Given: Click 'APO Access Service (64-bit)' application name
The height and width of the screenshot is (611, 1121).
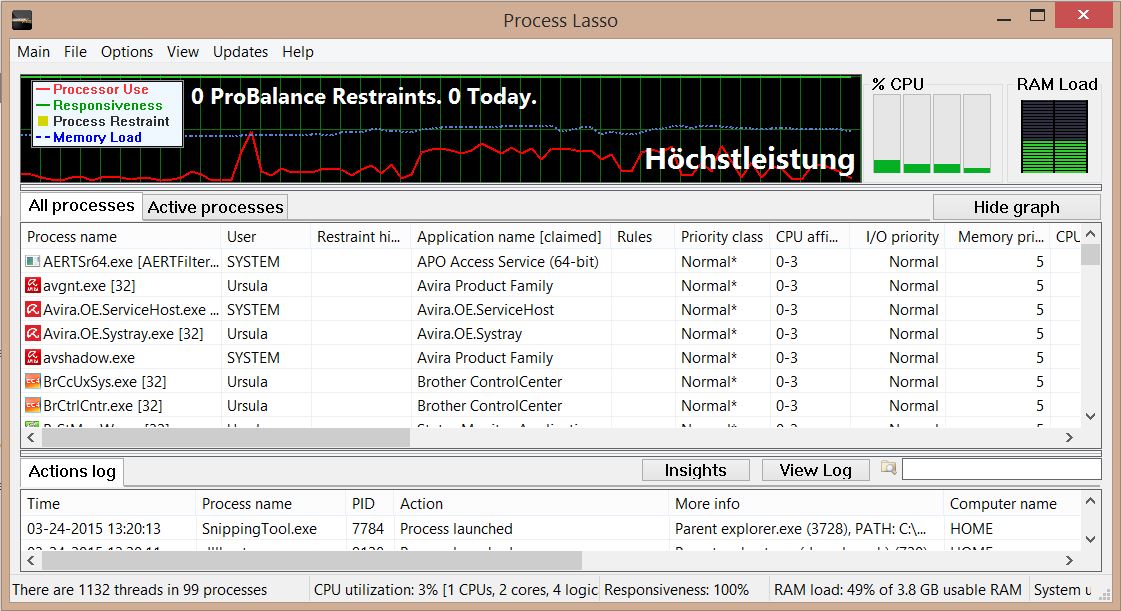Looking at the screenshot, I should (x=508, y=262).
